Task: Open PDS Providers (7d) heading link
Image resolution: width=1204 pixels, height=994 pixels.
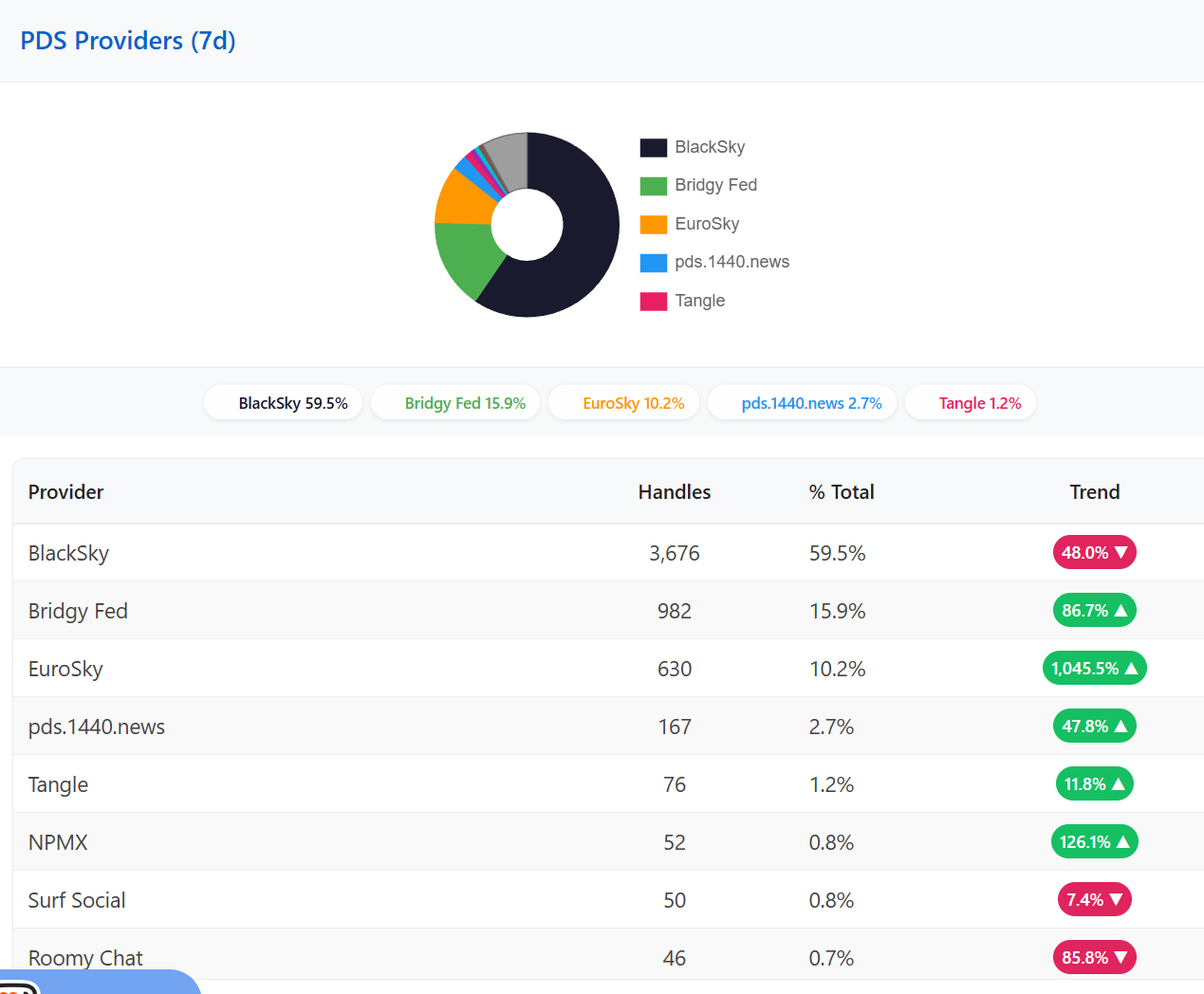Action: (x=128, y=41)
